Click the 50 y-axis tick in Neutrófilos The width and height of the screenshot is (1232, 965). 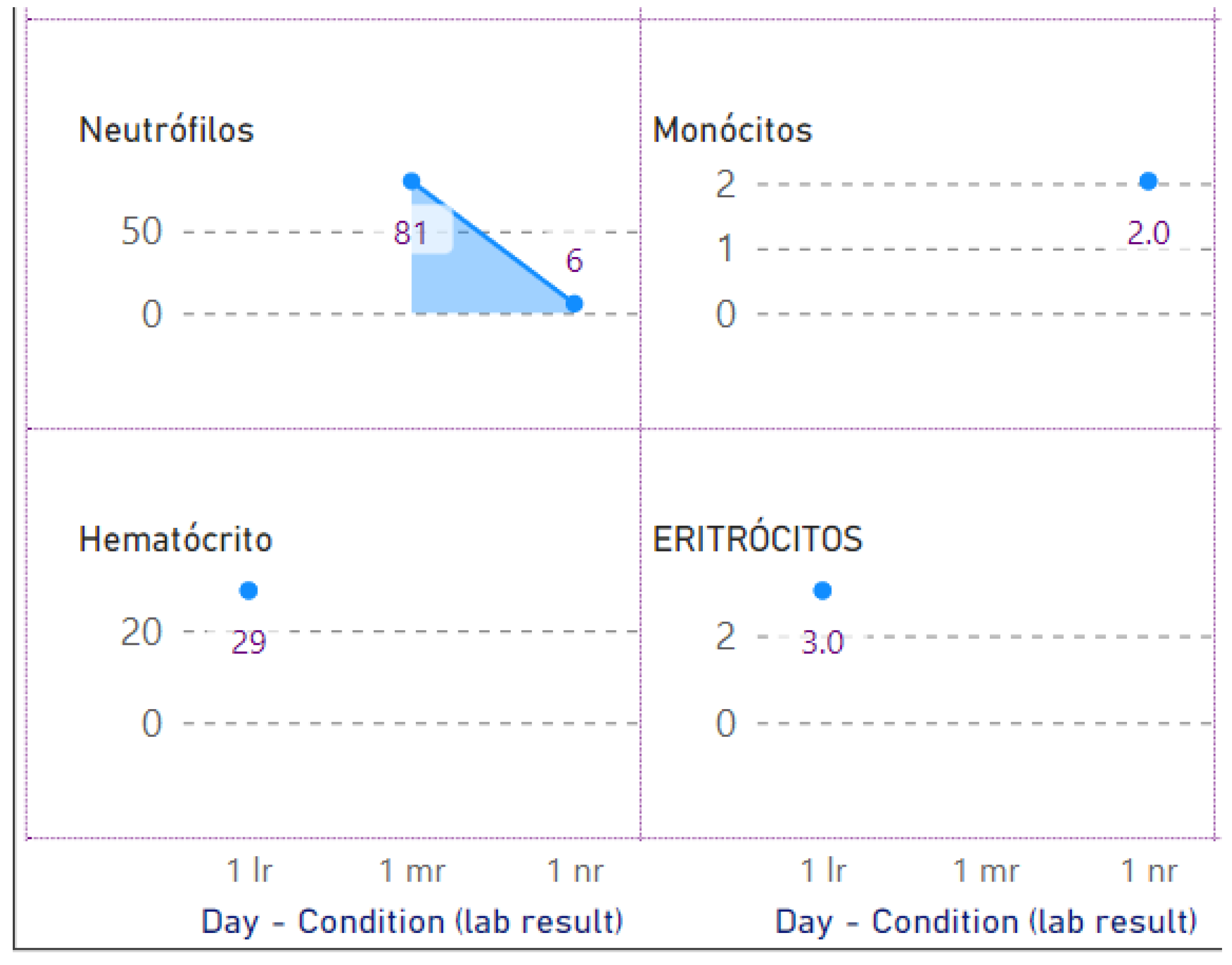coord(142,231)
